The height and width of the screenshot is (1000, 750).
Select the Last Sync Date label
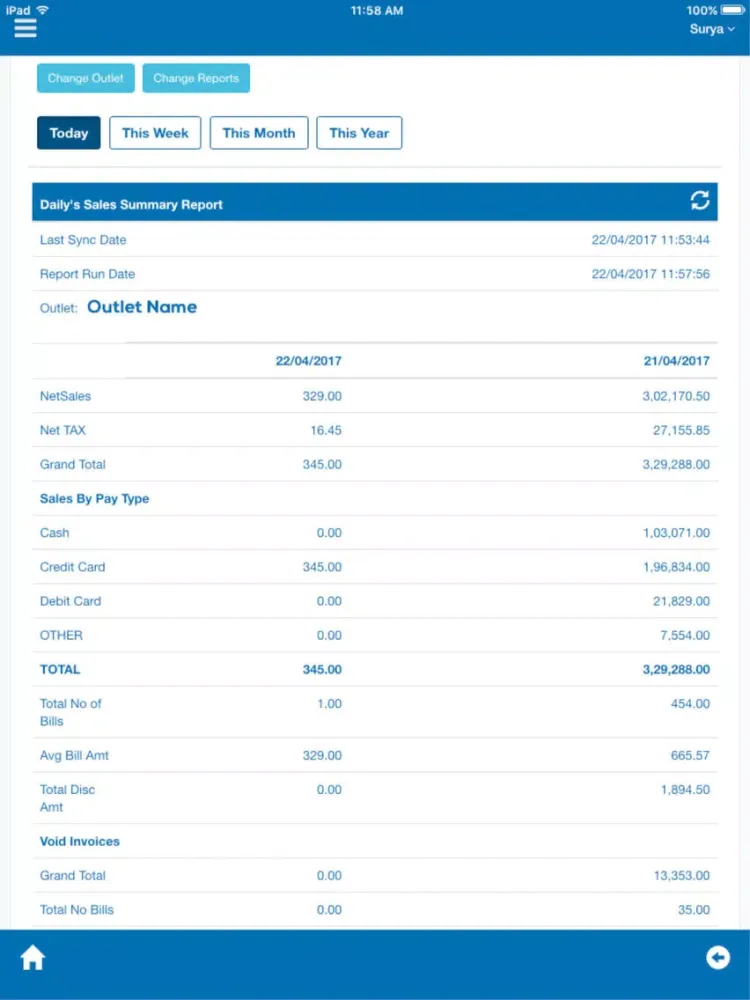click(83, 240)
